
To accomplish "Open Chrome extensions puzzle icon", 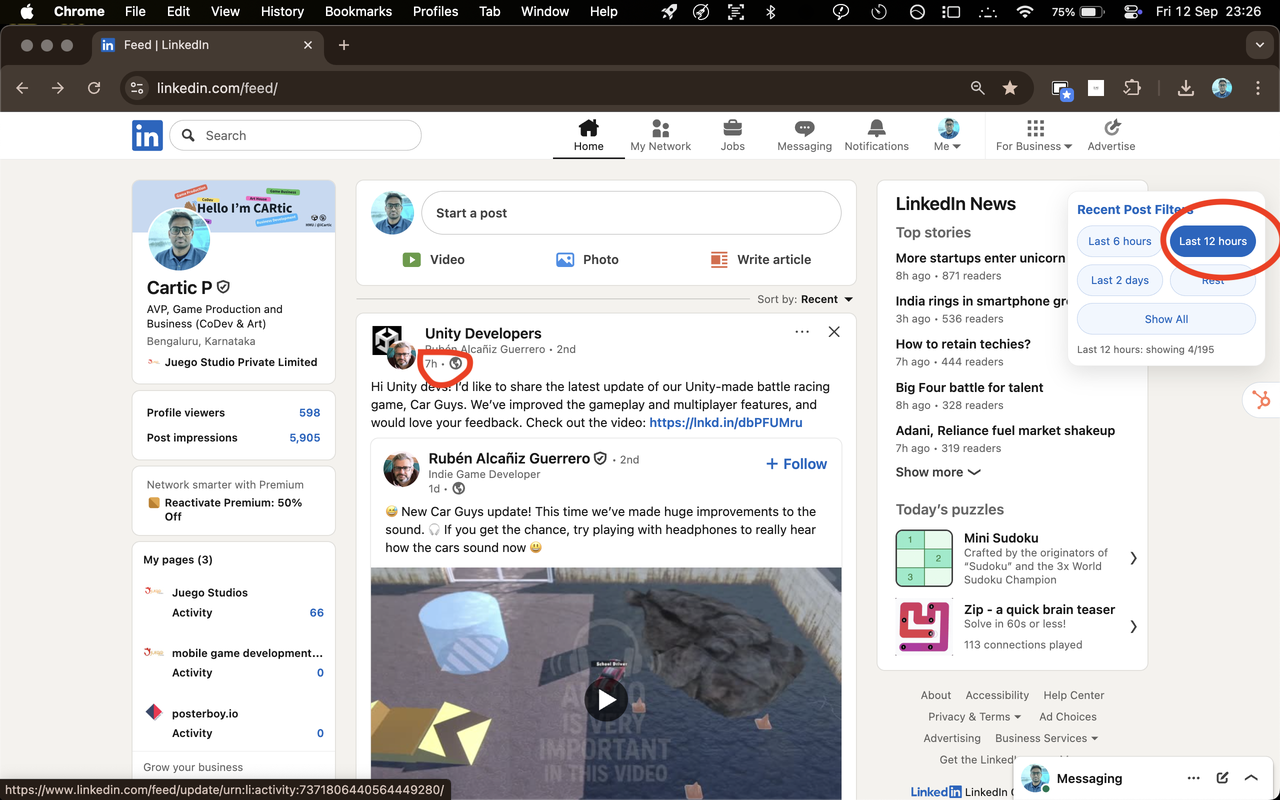I will tap(1132, 88).
